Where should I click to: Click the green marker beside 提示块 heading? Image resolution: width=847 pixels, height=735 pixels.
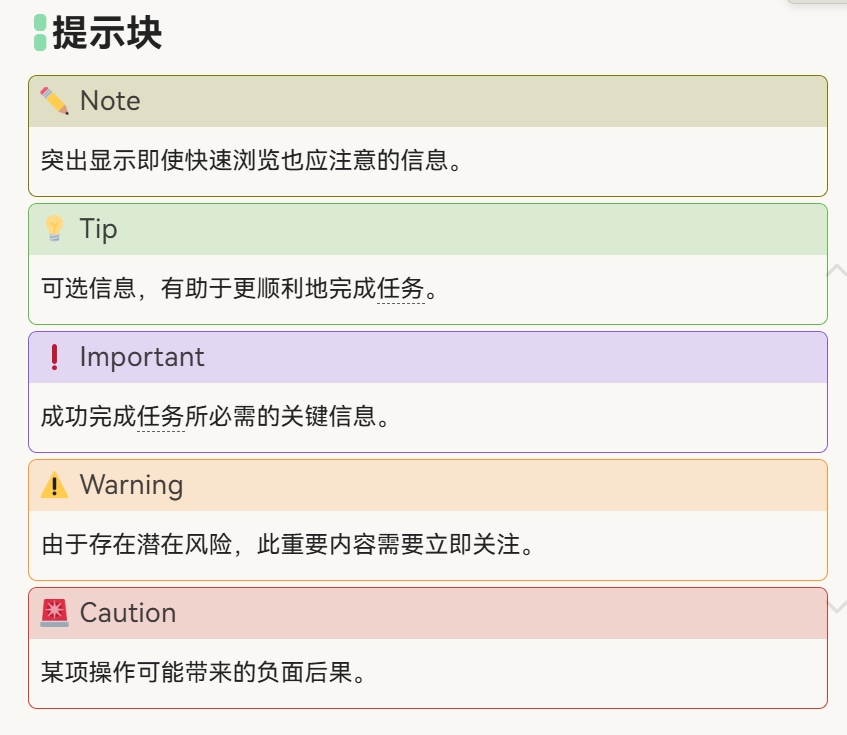point(40,33)
